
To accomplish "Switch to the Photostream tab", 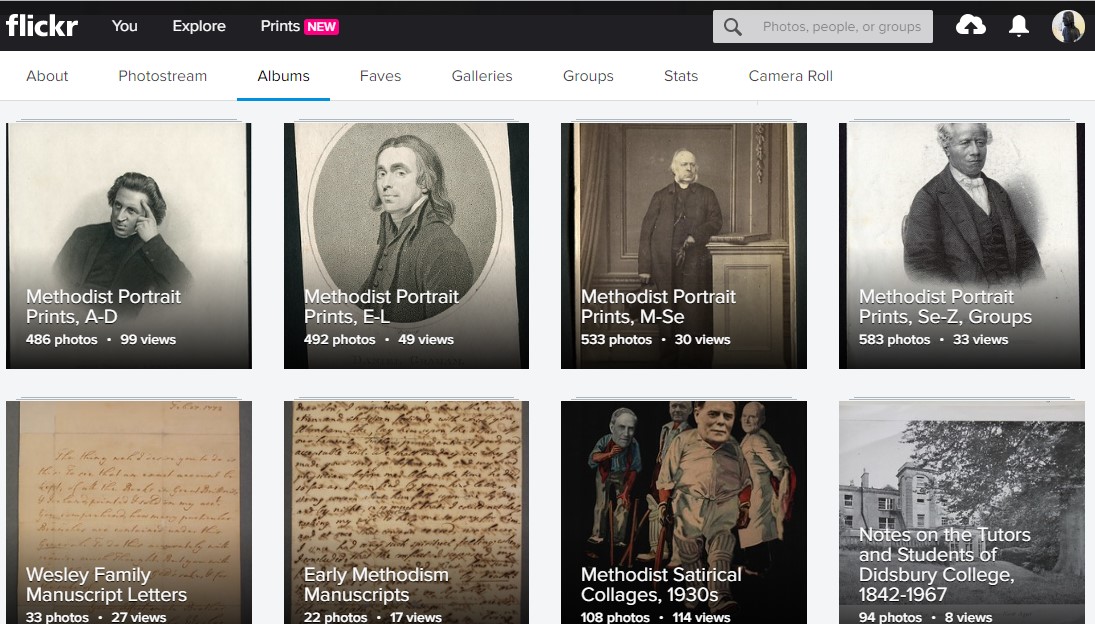I will point(162,75).
